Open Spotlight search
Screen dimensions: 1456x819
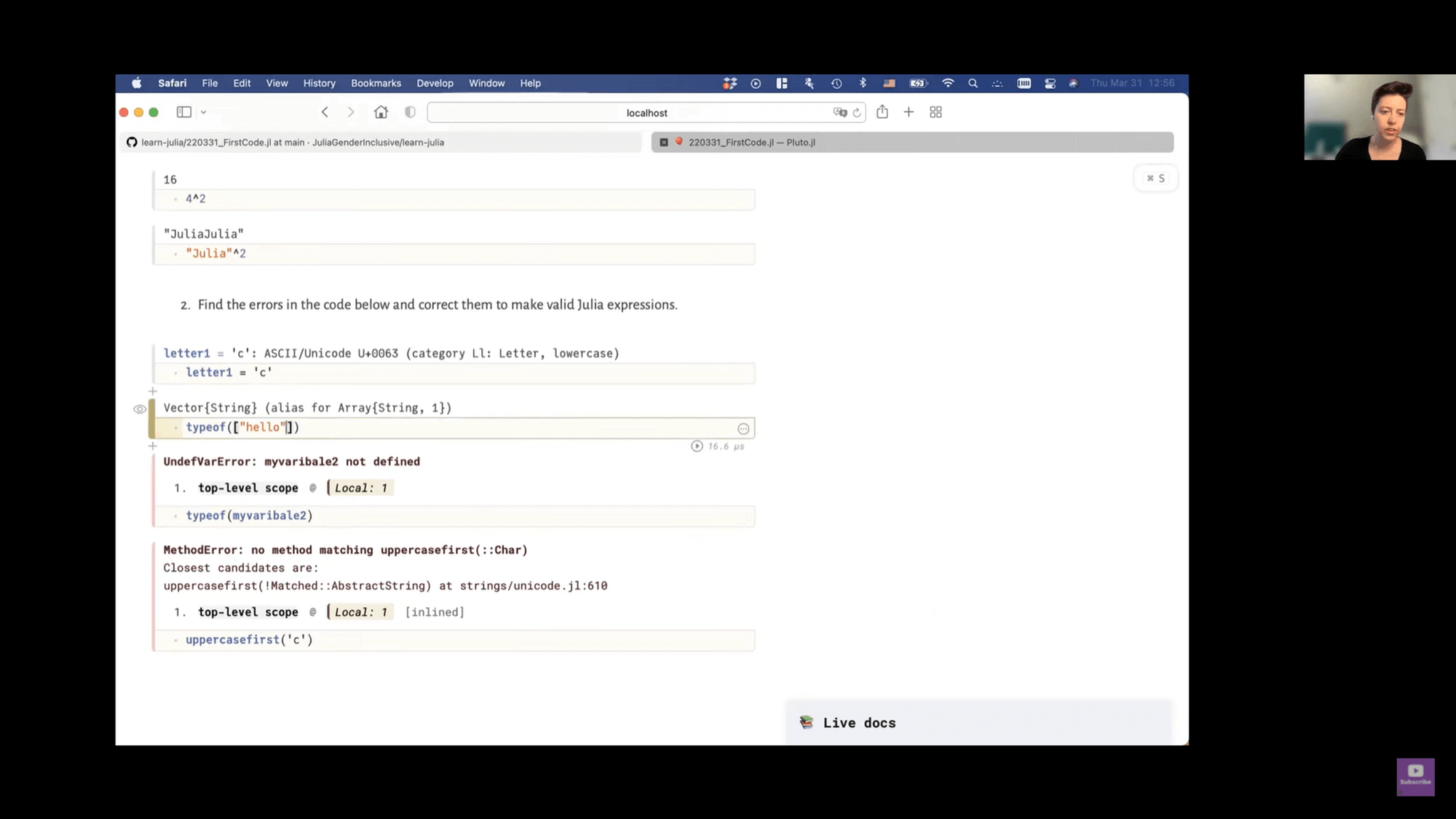(x=973, y=83)
